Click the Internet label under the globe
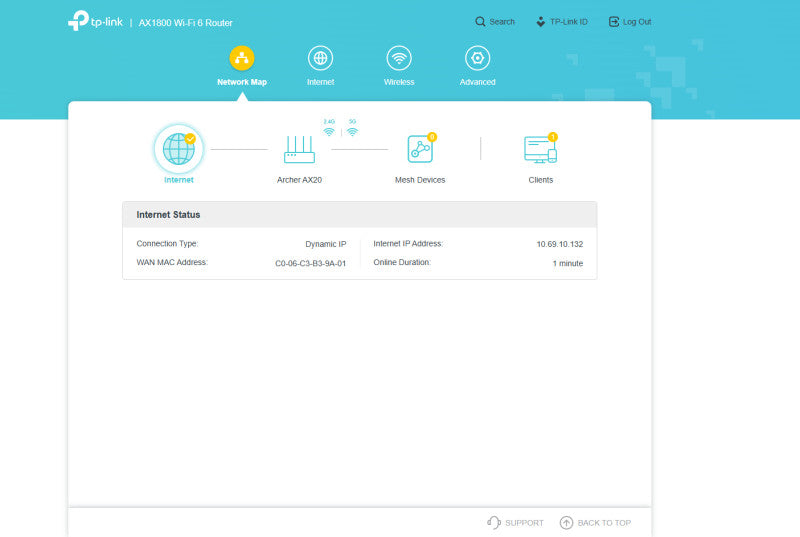Image resolution: width=800 pixels, height=537 pixels. coord(179,180)
